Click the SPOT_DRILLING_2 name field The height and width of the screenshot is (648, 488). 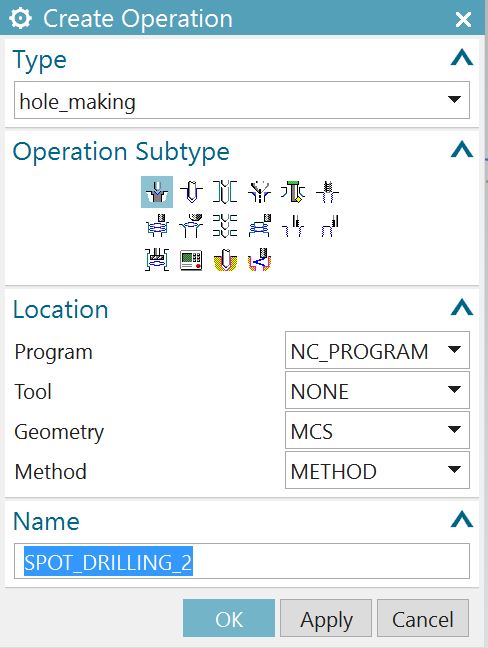coord(242,561)
